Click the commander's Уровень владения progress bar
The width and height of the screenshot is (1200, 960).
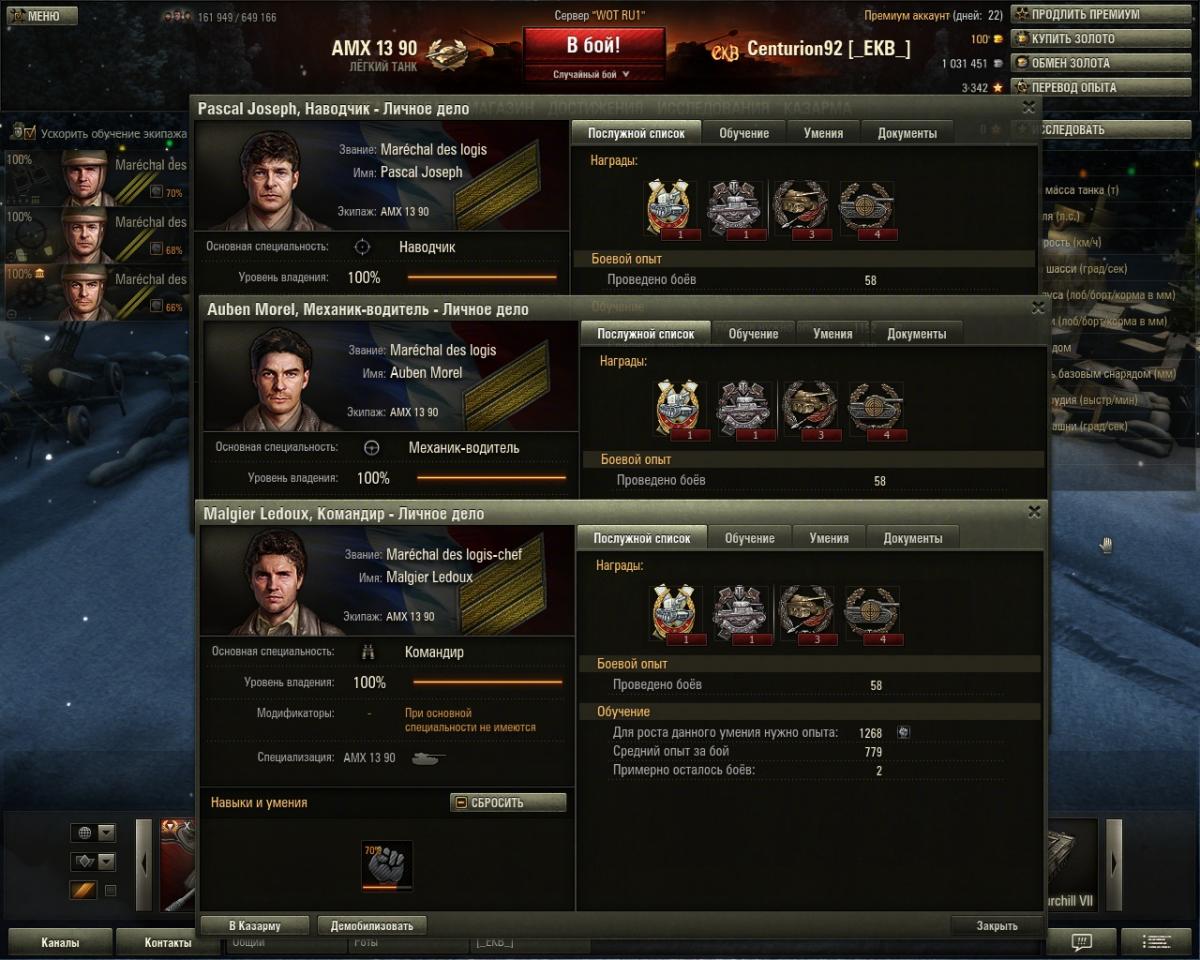pos(488,683)
